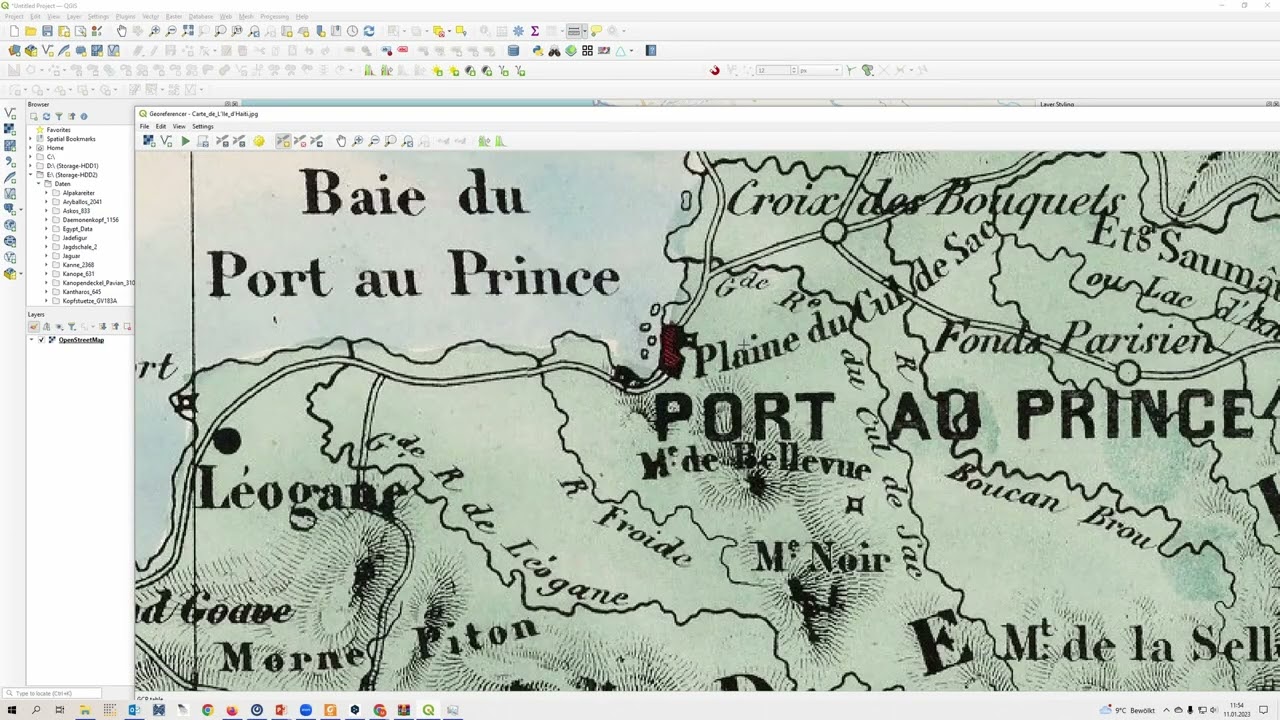Click Zoom In magnifier in Georeferencer toolbar
The height and width of the screenshot is (720, 1280).
click(357, 141)
